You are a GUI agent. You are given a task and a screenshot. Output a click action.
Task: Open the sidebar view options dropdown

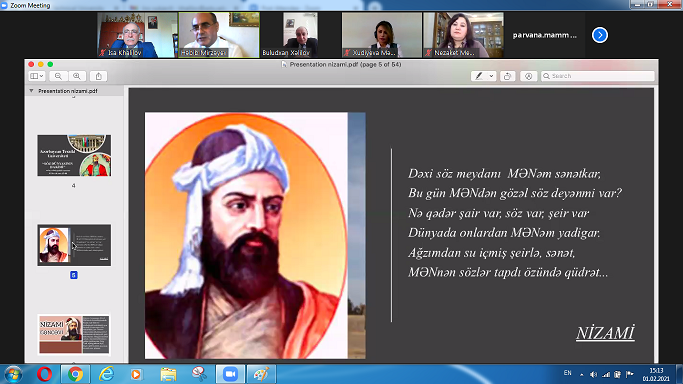tap(37, 76)
